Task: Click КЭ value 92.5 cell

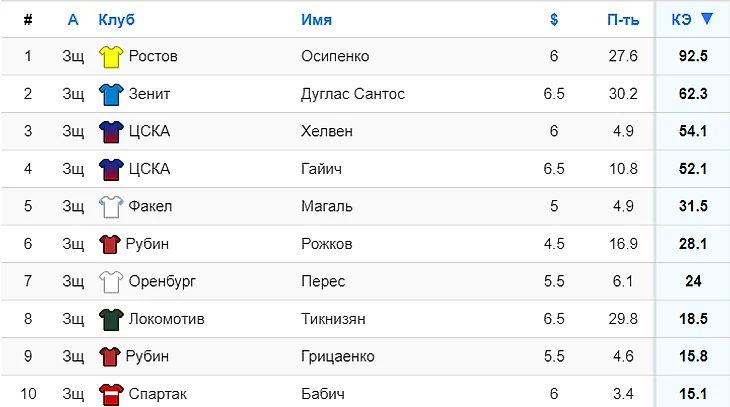Action: 692,56
